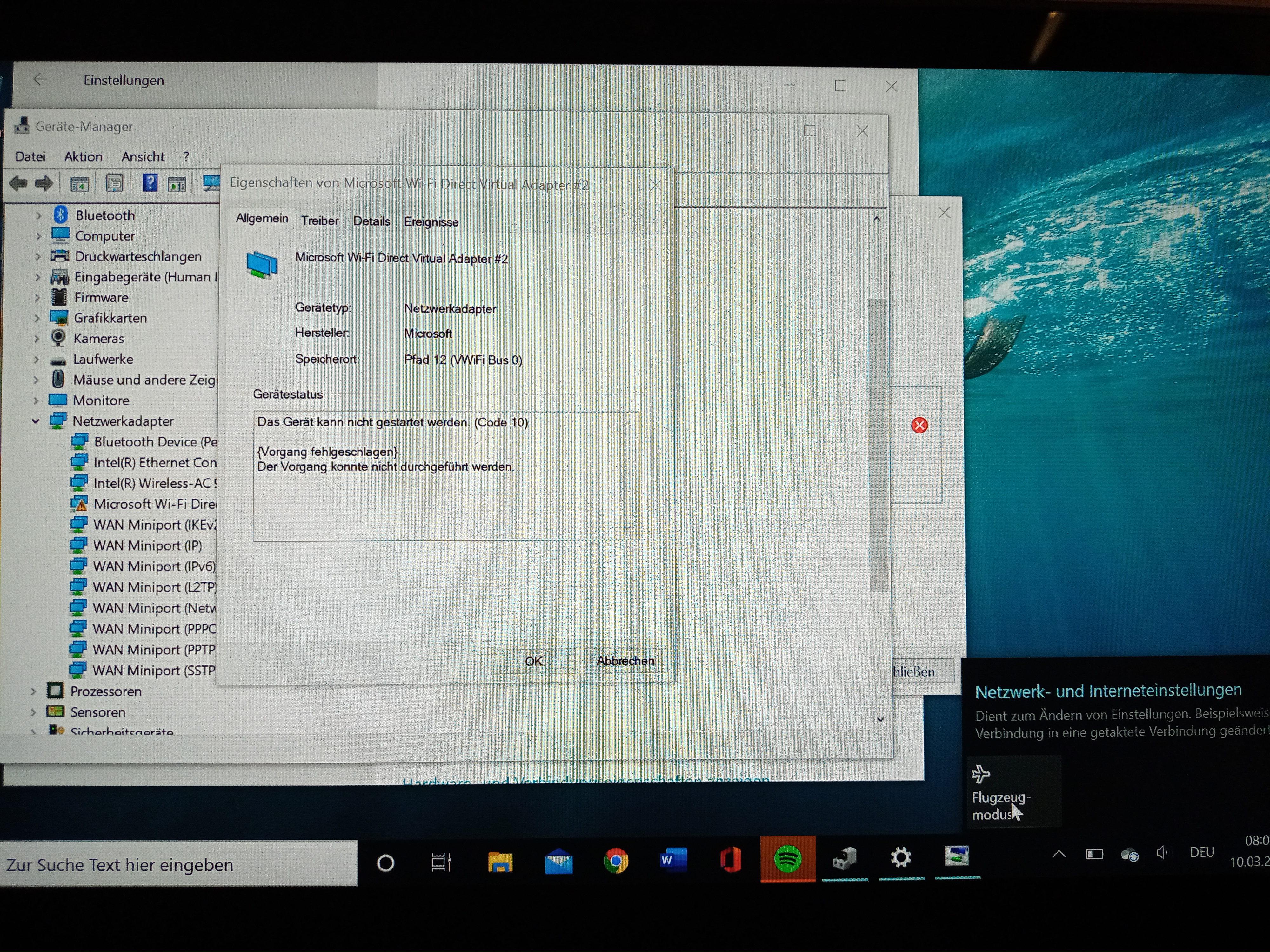
Task: Click the Abbrechen button
Action: 625,661
